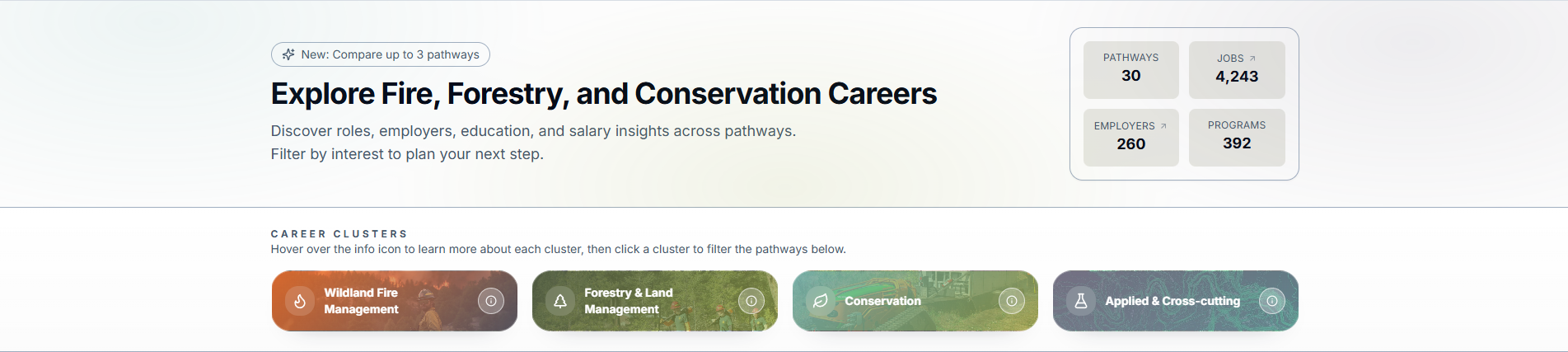Image resolution: width=1568 pixels, height=352 pixels.
Task: Choose the Applied & Cross-cutting cluster
Action: pos(1172,301)
